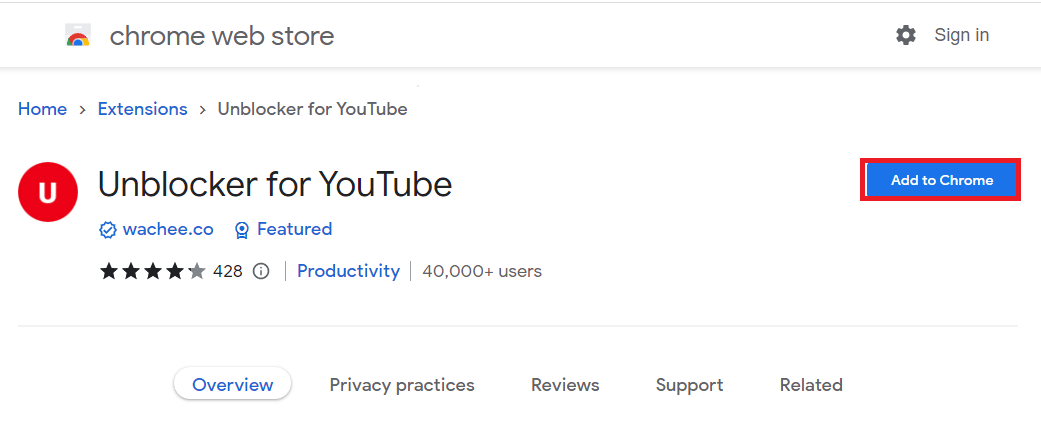This screenshot has height=421, width=1041.
Task: Select the Overview tab
Action: (232, 384)
